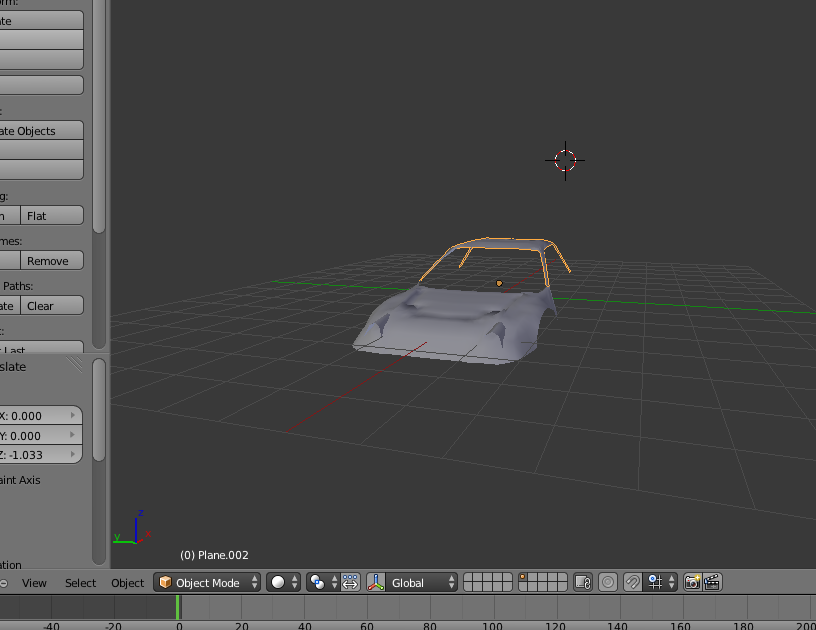Click the Y: 0.000 value field
The width and height of the screenshot is (816, 630).
[x=41, y=435]
